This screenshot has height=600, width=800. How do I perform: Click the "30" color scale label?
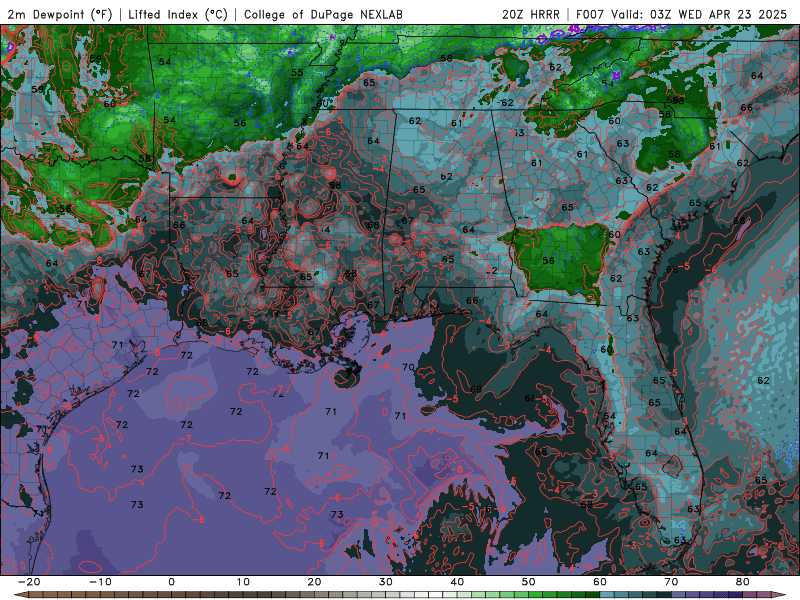pos(386,582)
